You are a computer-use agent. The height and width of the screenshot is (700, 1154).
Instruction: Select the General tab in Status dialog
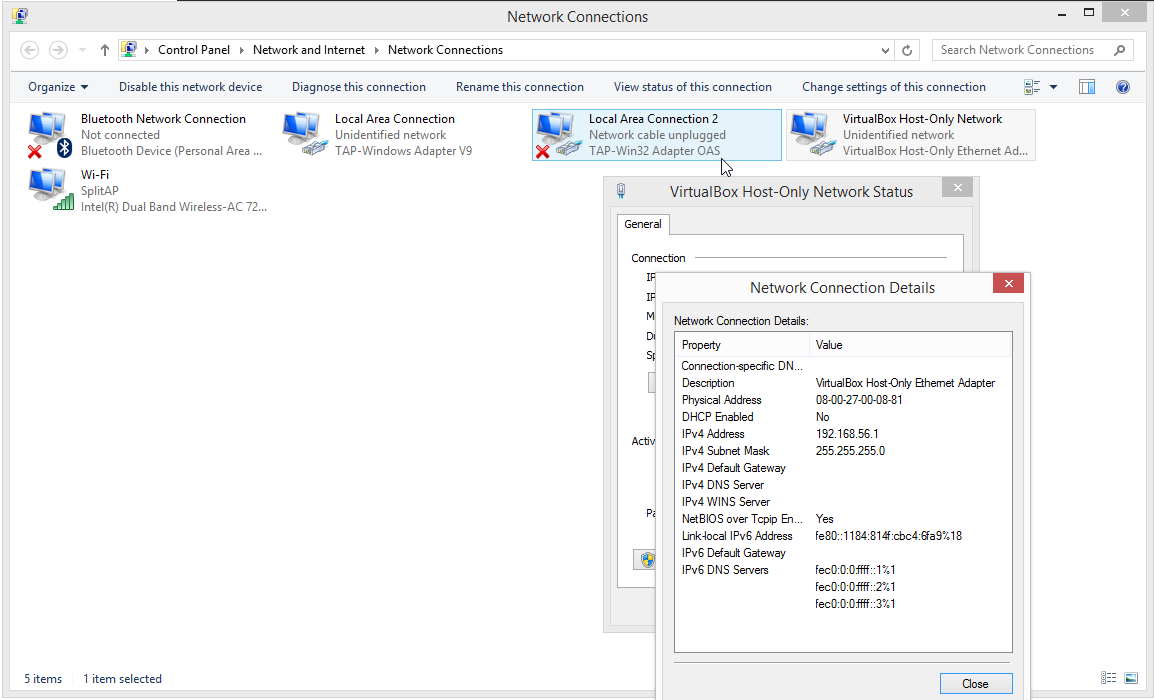coord(643,224)
